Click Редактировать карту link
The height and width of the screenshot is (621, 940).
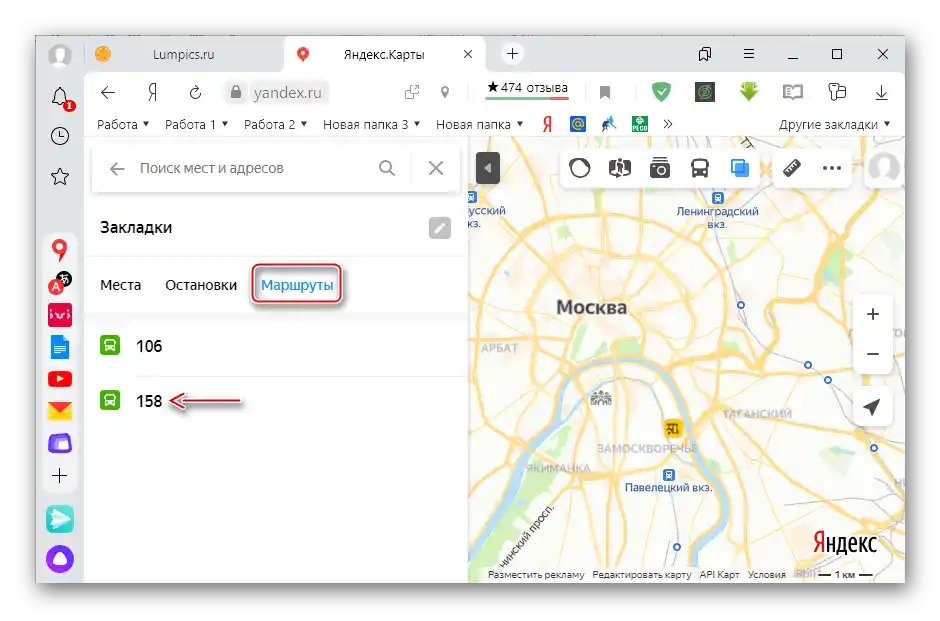coord(641,575)
